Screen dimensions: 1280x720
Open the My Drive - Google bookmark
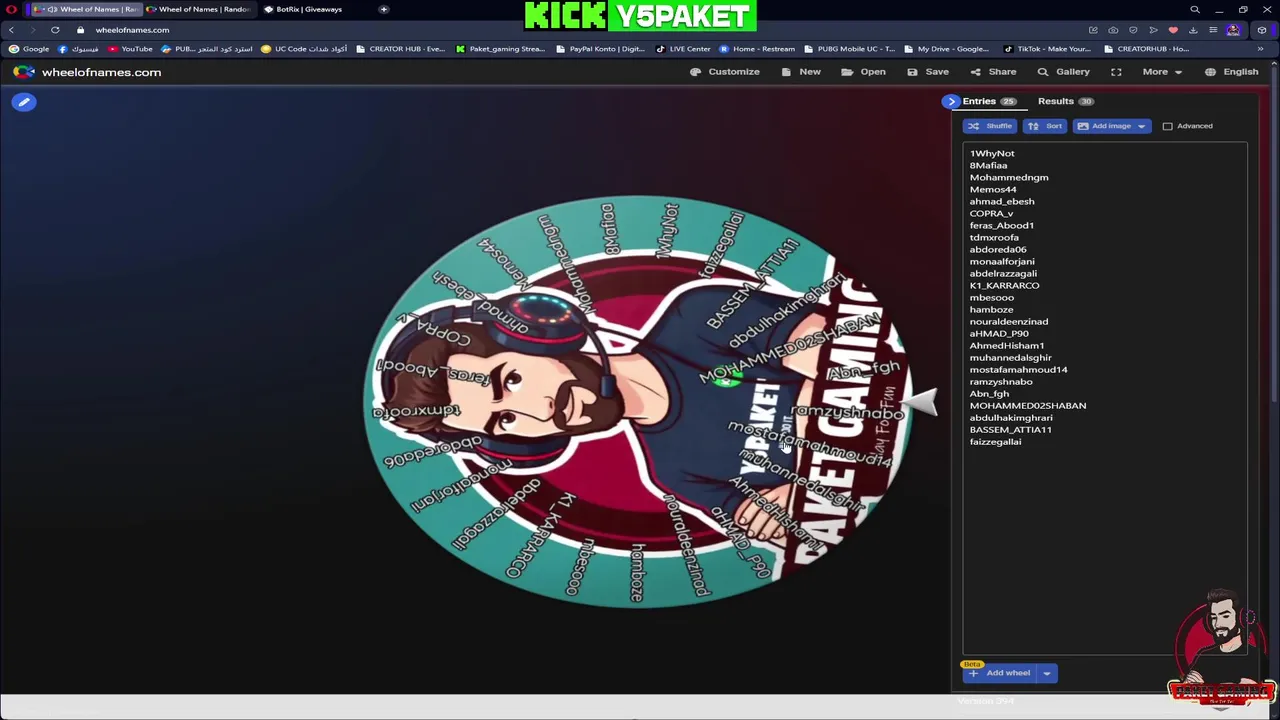point(946,49)
